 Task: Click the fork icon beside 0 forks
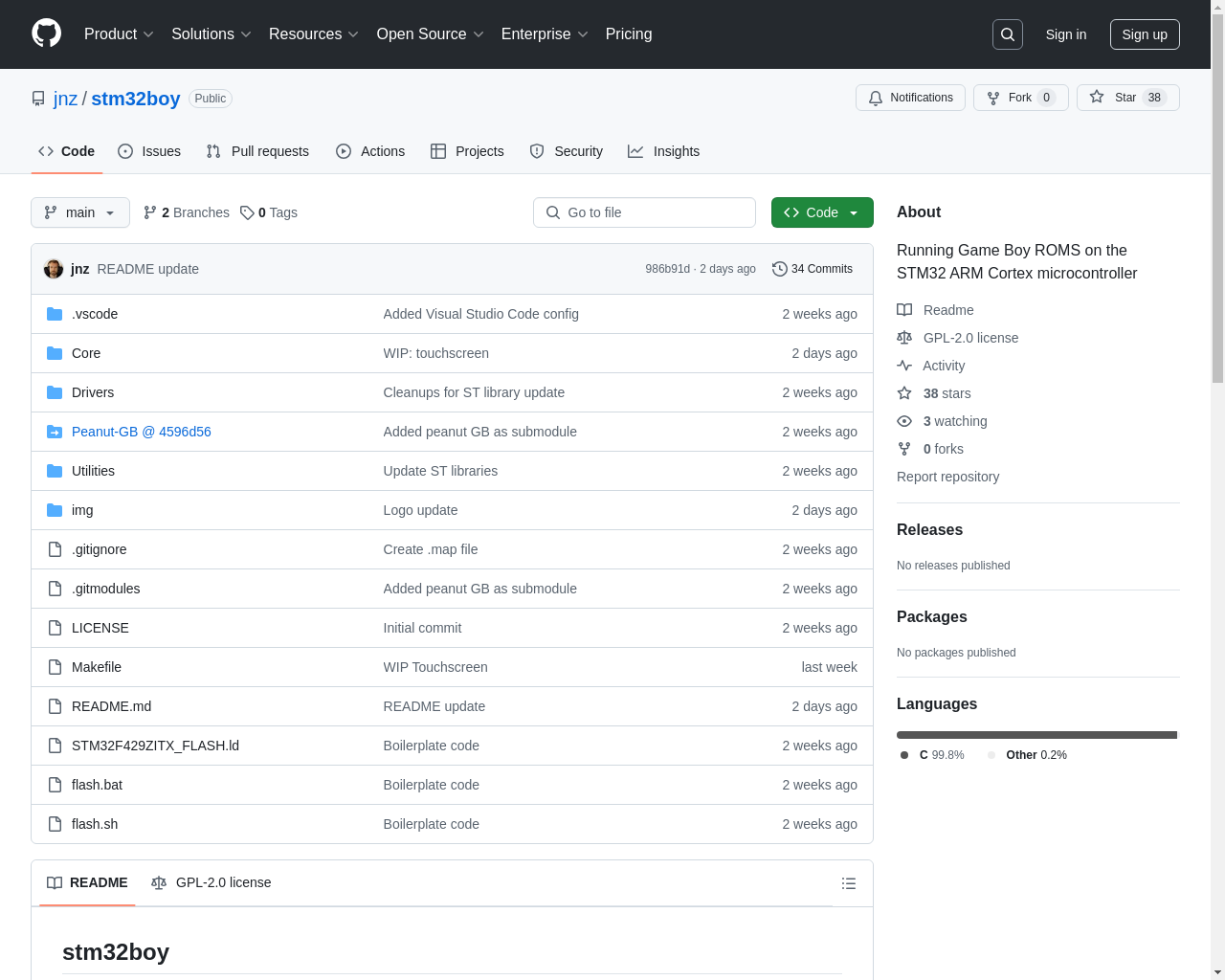click(x=904, y=449)
